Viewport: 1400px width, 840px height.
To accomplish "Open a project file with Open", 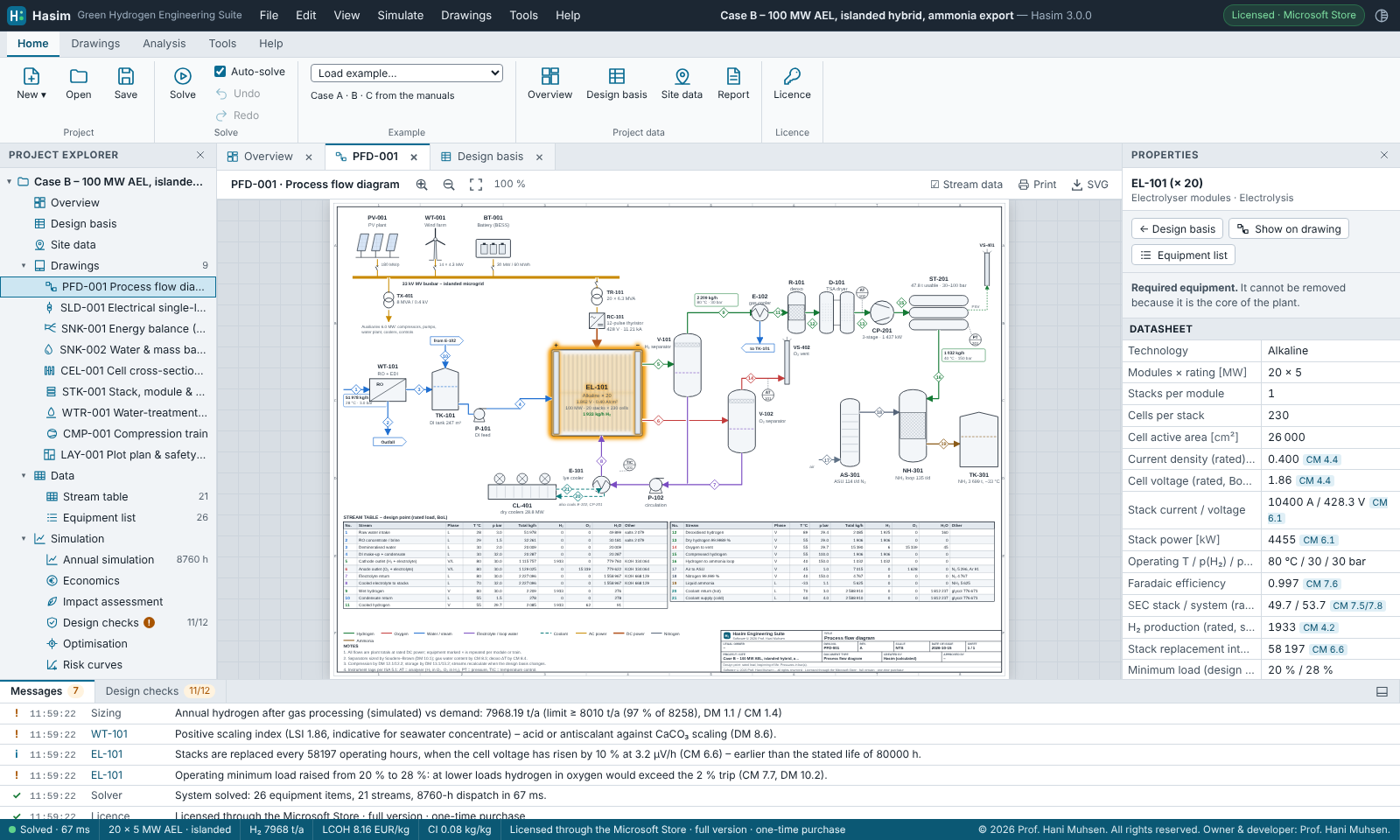I will tap(79, 83).
